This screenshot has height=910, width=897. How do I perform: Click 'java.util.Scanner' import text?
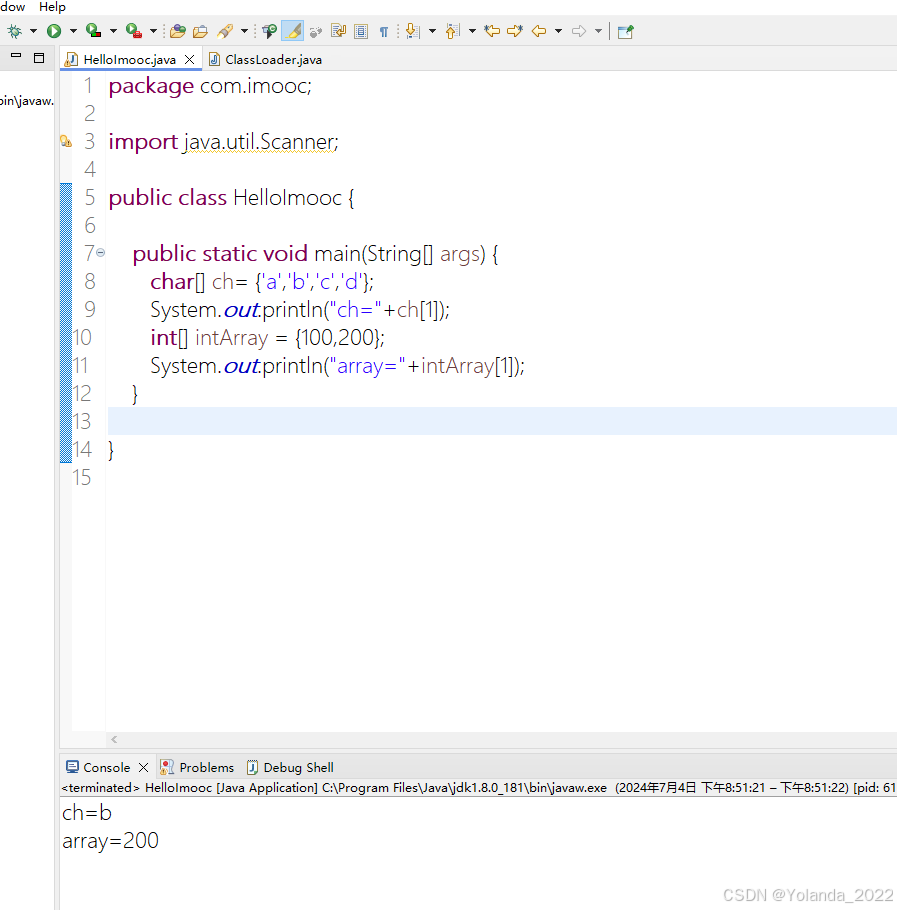tap(259, 142)
